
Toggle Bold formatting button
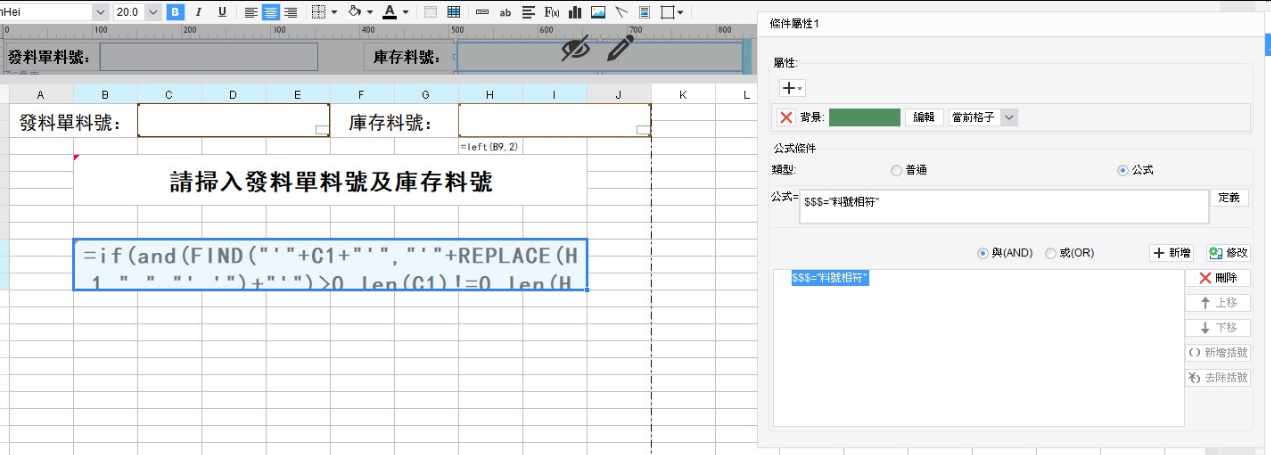pos(176,12)
